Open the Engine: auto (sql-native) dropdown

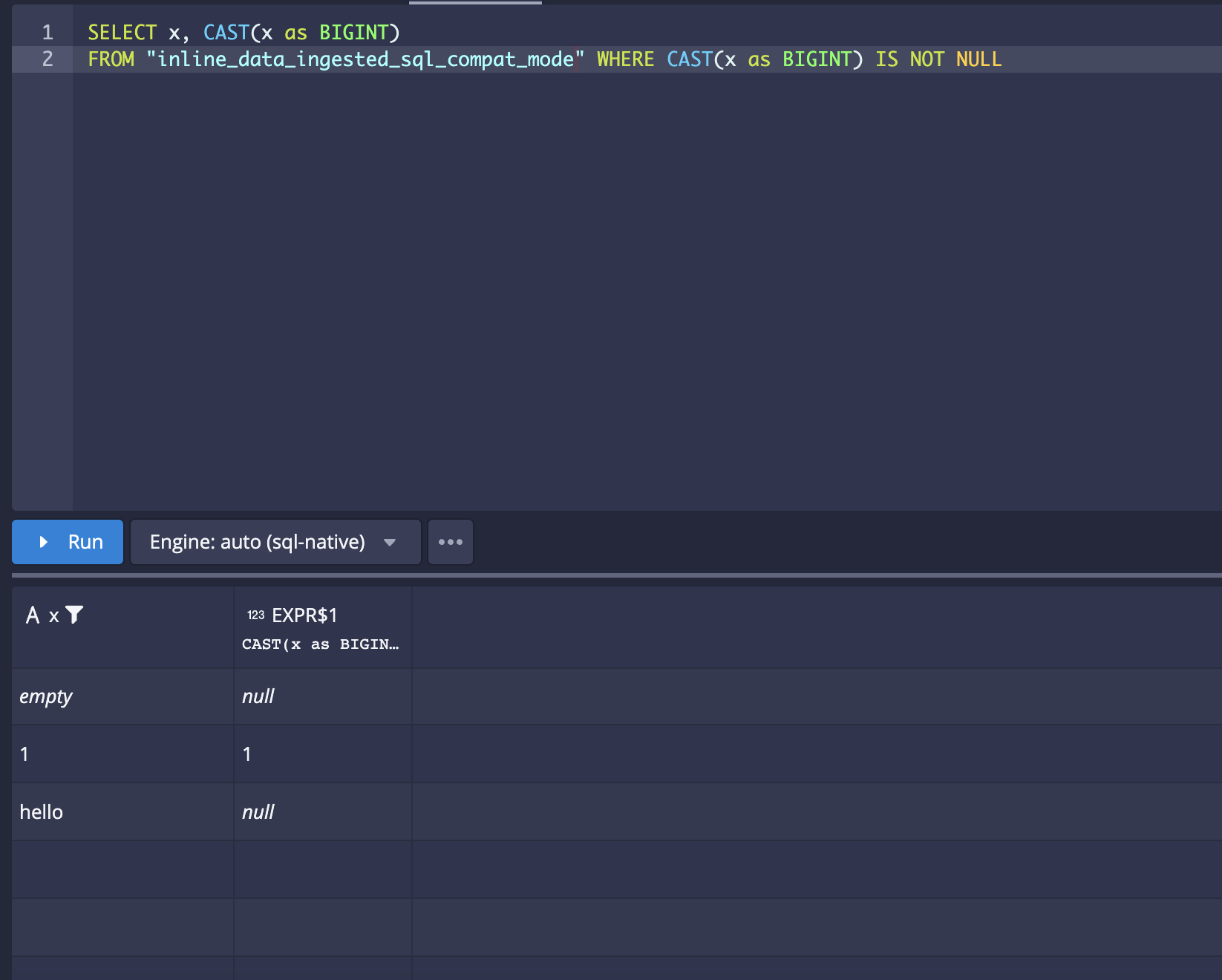coord(275,542)
